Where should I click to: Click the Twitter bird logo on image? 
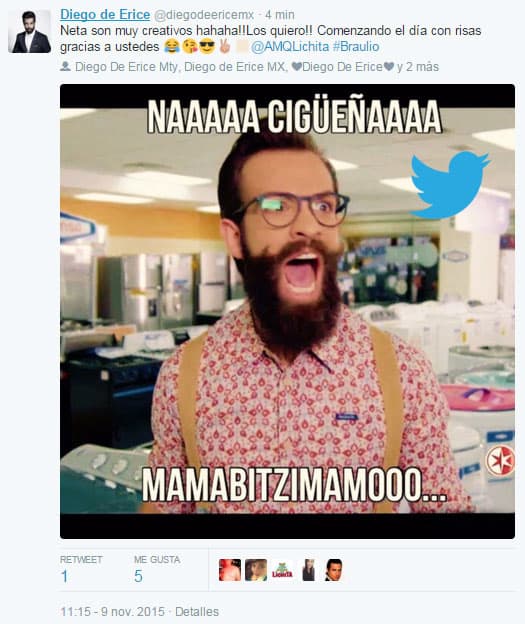click(x=450, y=184)
